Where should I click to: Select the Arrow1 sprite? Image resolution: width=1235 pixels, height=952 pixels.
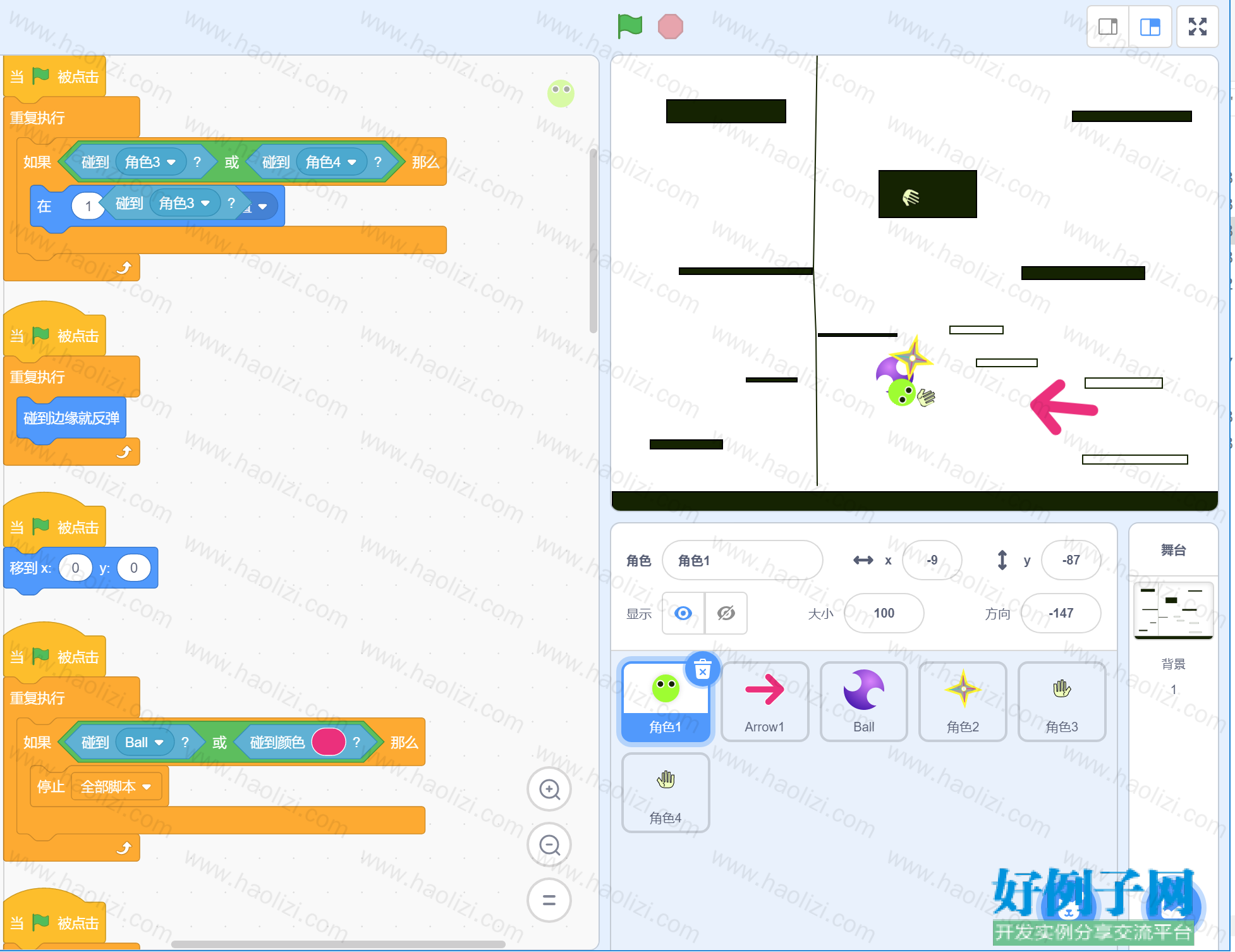point(765,702)
